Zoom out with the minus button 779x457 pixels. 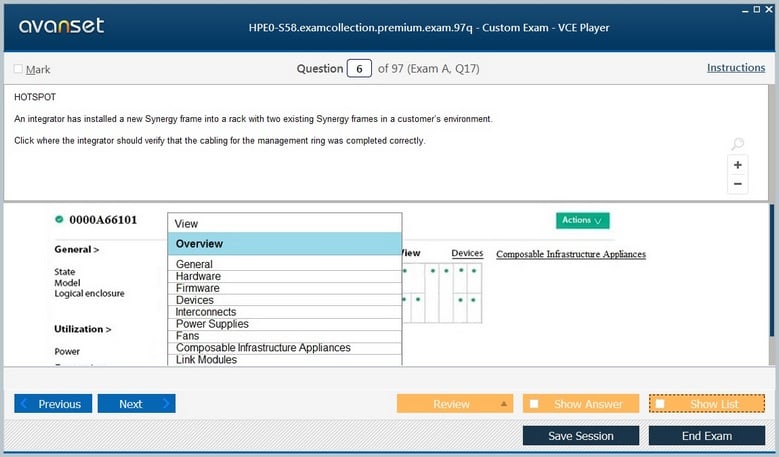[x=738, y=184]
